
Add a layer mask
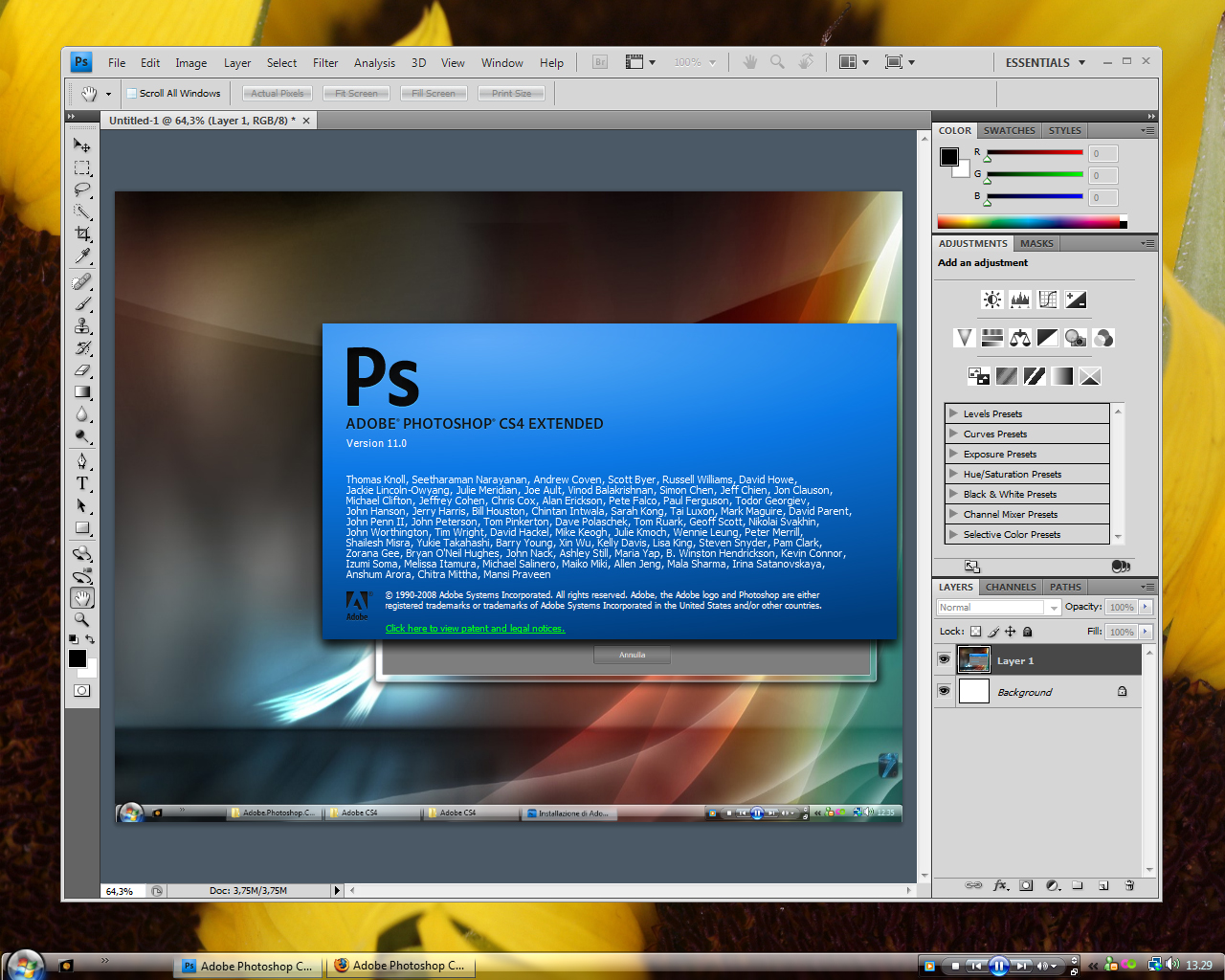(x=1026, y=885)
